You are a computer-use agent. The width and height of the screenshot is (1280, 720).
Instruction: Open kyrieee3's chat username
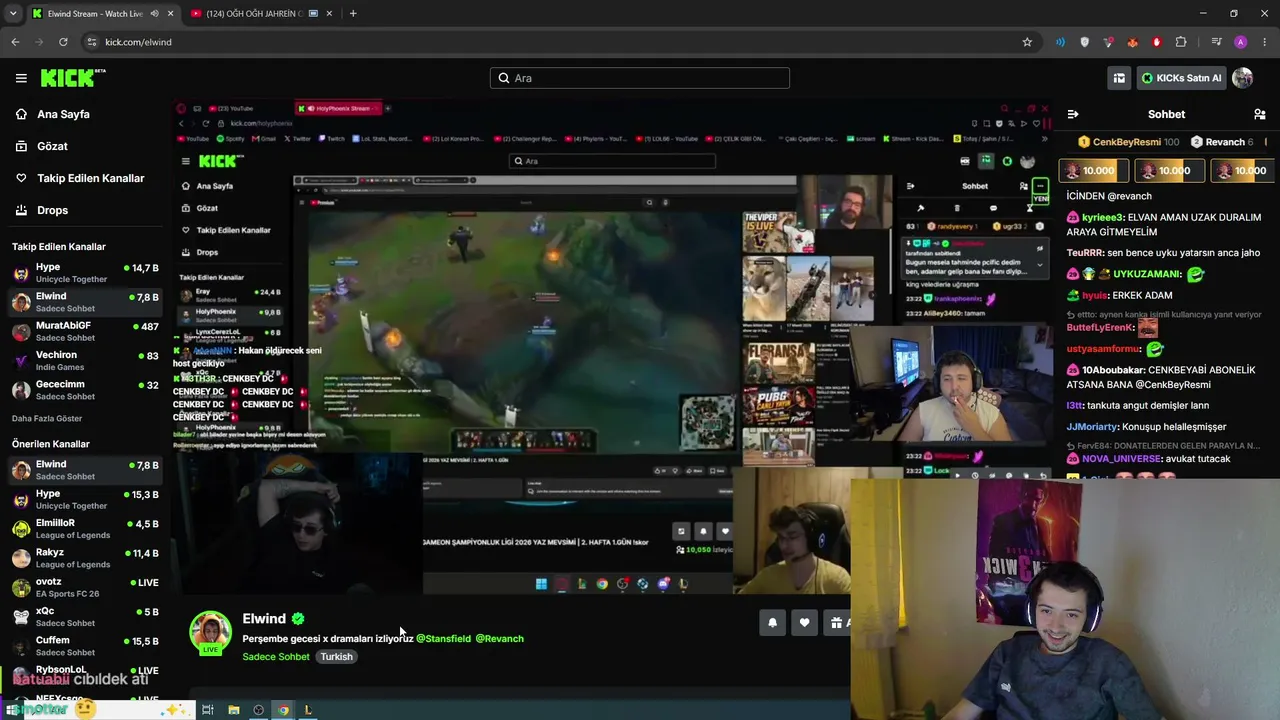(x=1103, y=217)
